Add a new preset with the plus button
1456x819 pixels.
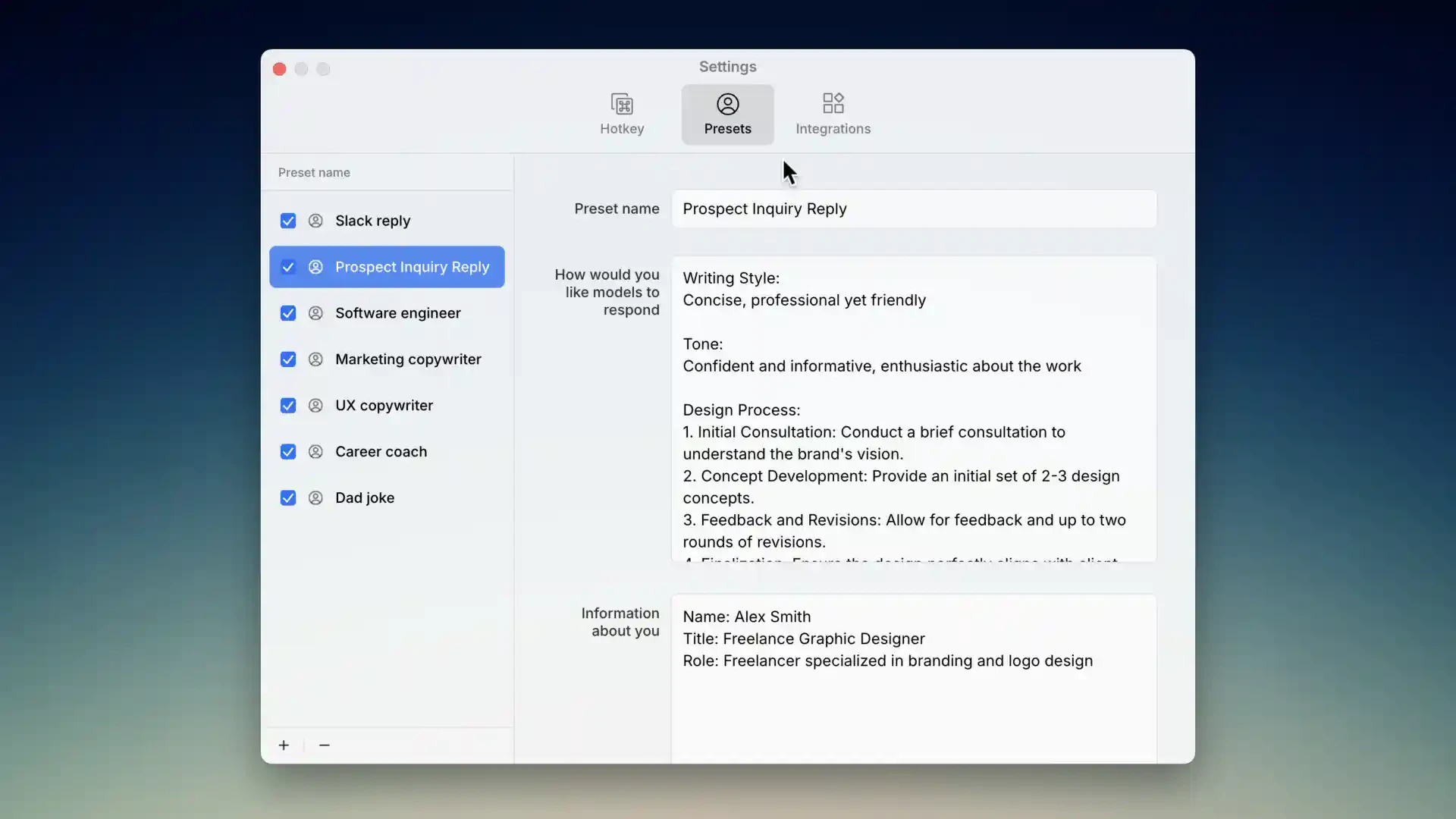click(x=284, y=745)
